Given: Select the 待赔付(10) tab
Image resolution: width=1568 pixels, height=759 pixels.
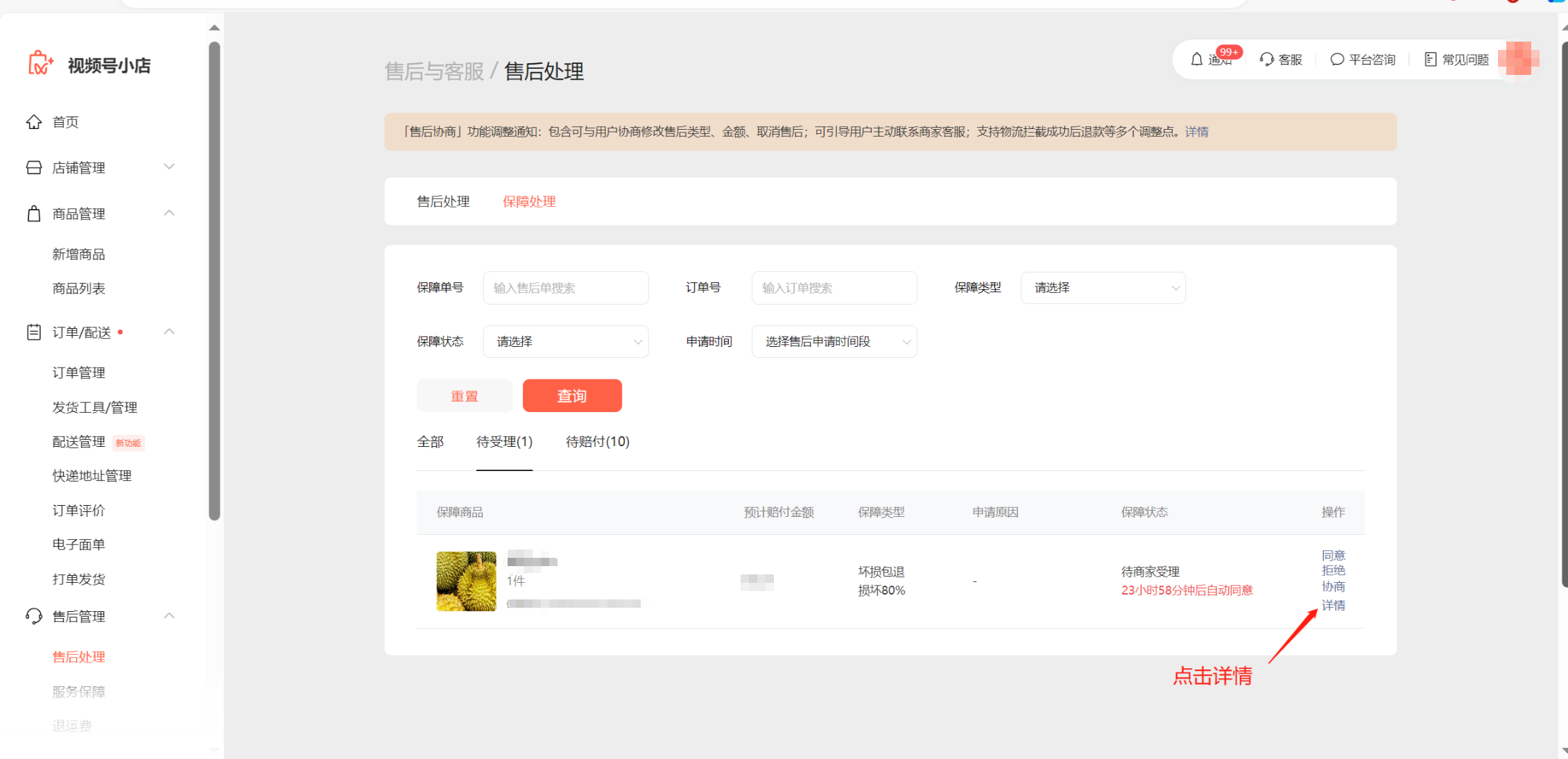Looking at the screenshot, I should click(x=597, y=442).
